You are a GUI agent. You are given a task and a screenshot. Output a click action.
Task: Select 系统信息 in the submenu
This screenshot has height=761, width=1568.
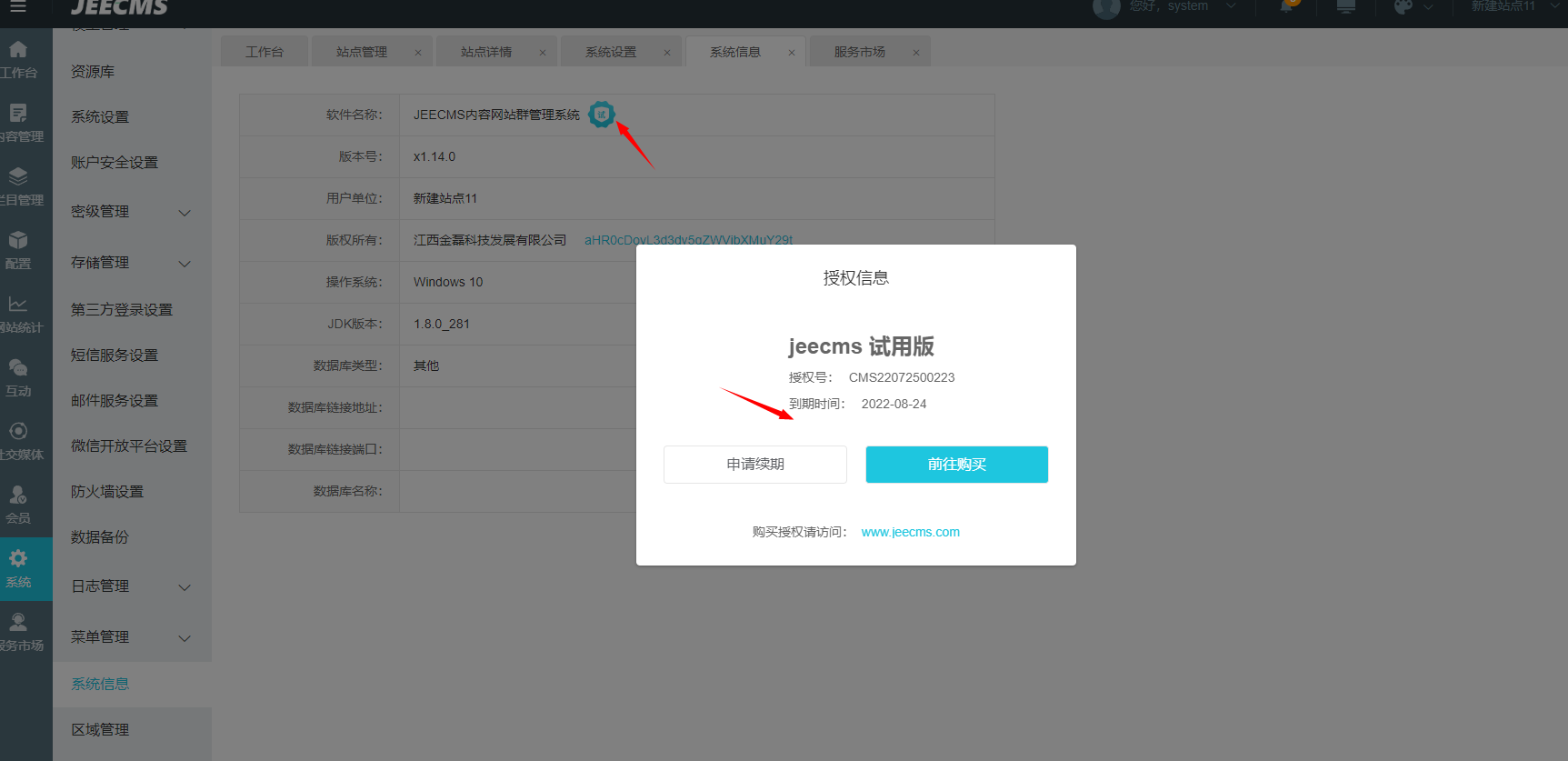[x=100, y=685]
